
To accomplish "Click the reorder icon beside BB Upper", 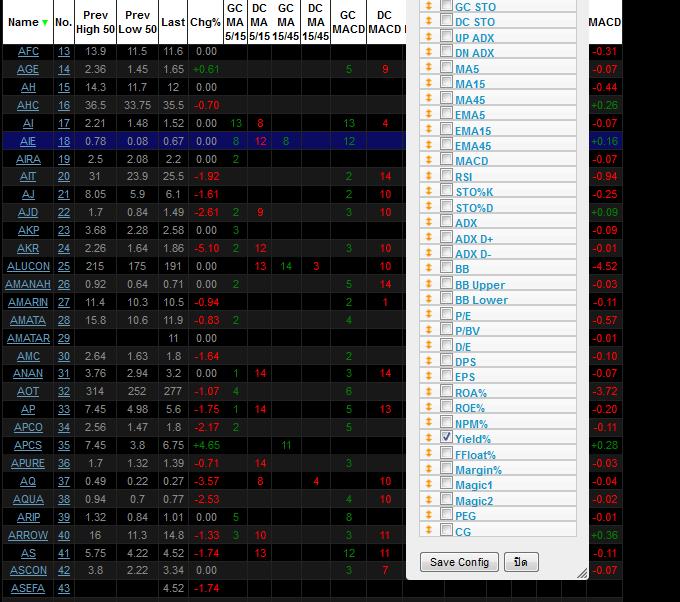I will pyautogui.click(x=428, y=283).
